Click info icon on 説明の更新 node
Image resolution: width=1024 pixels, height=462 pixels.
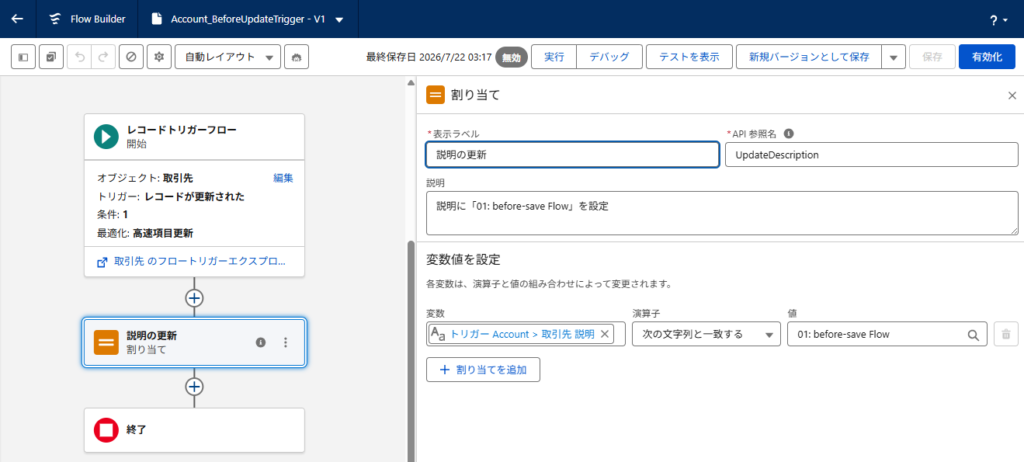[261, 342]
